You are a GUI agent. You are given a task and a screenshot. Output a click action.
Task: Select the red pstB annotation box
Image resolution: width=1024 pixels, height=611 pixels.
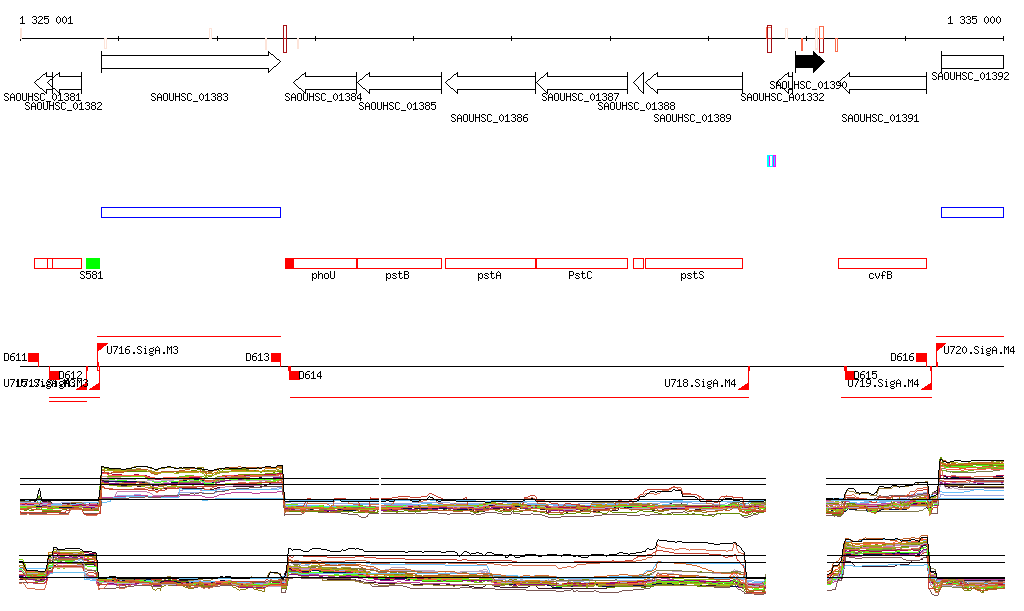399,264
